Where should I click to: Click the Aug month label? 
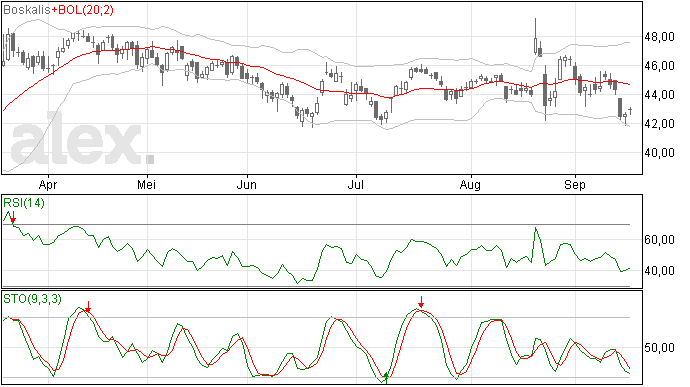point(470,185)
